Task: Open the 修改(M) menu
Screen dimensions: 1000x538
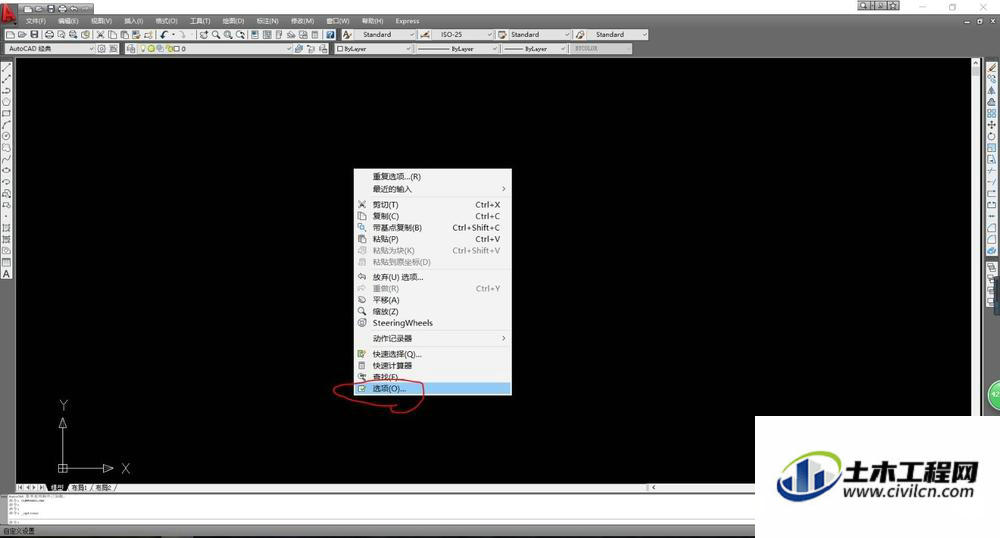Action: (x=302, y=21)
